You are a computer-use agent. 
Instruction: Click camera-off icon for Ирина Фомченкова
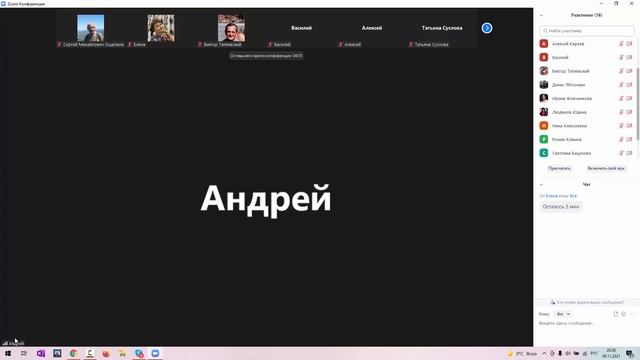pyautogui.click(x=629, y=98)
